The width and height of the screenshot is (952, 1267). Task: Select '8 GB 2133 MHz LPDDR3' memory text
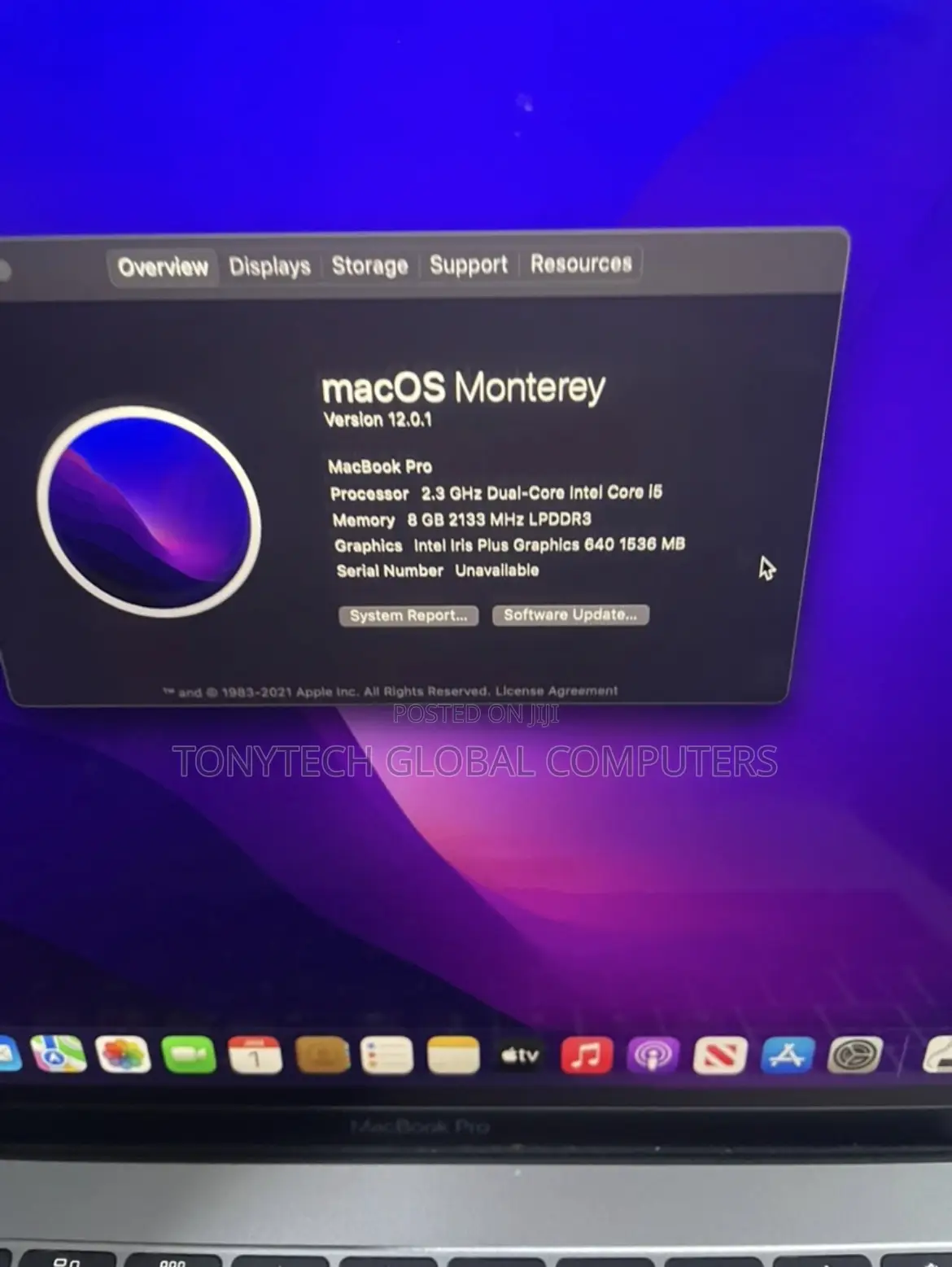point(500,519)
